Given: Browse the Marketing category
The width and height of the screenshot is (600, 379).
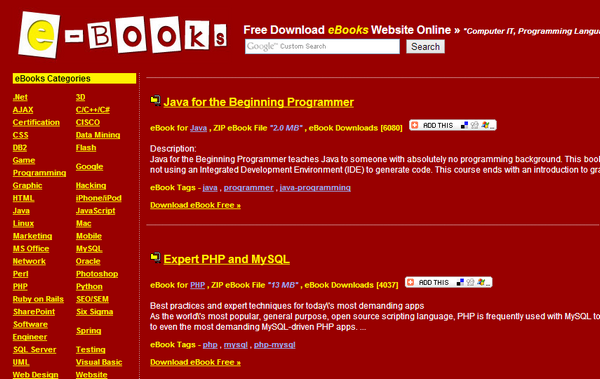Looking at the screenshot, I should coord(32,236).
